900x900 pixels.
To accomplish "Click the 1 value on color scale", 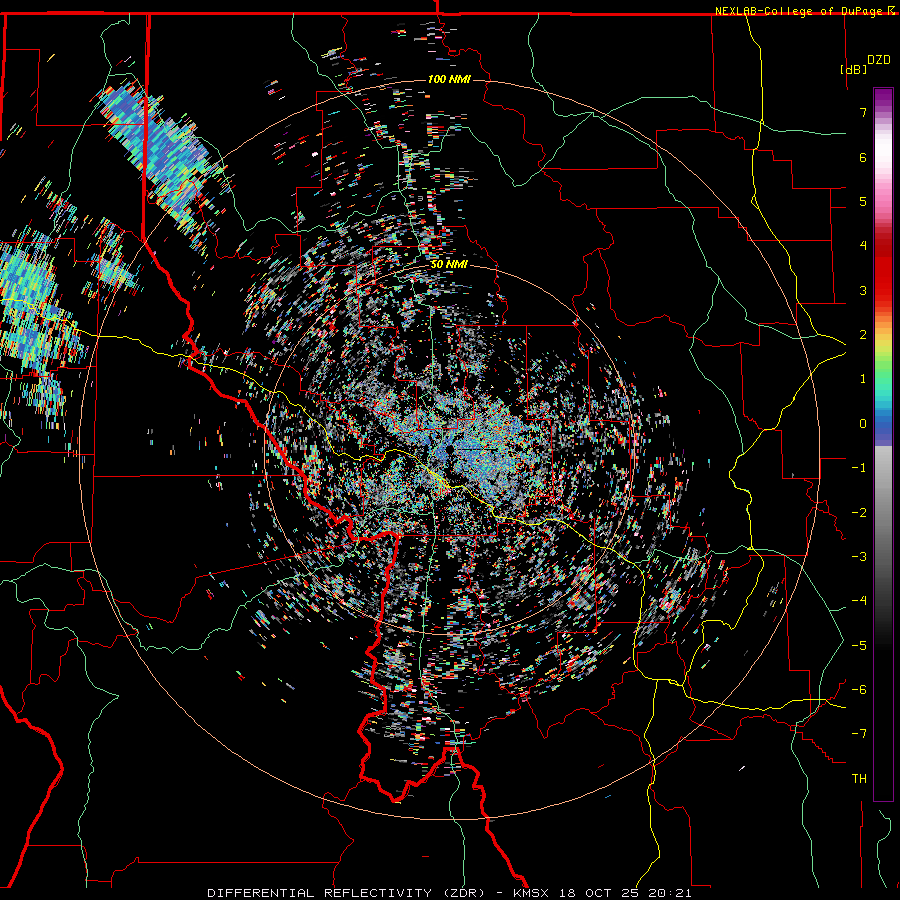I will click(863, 379).
